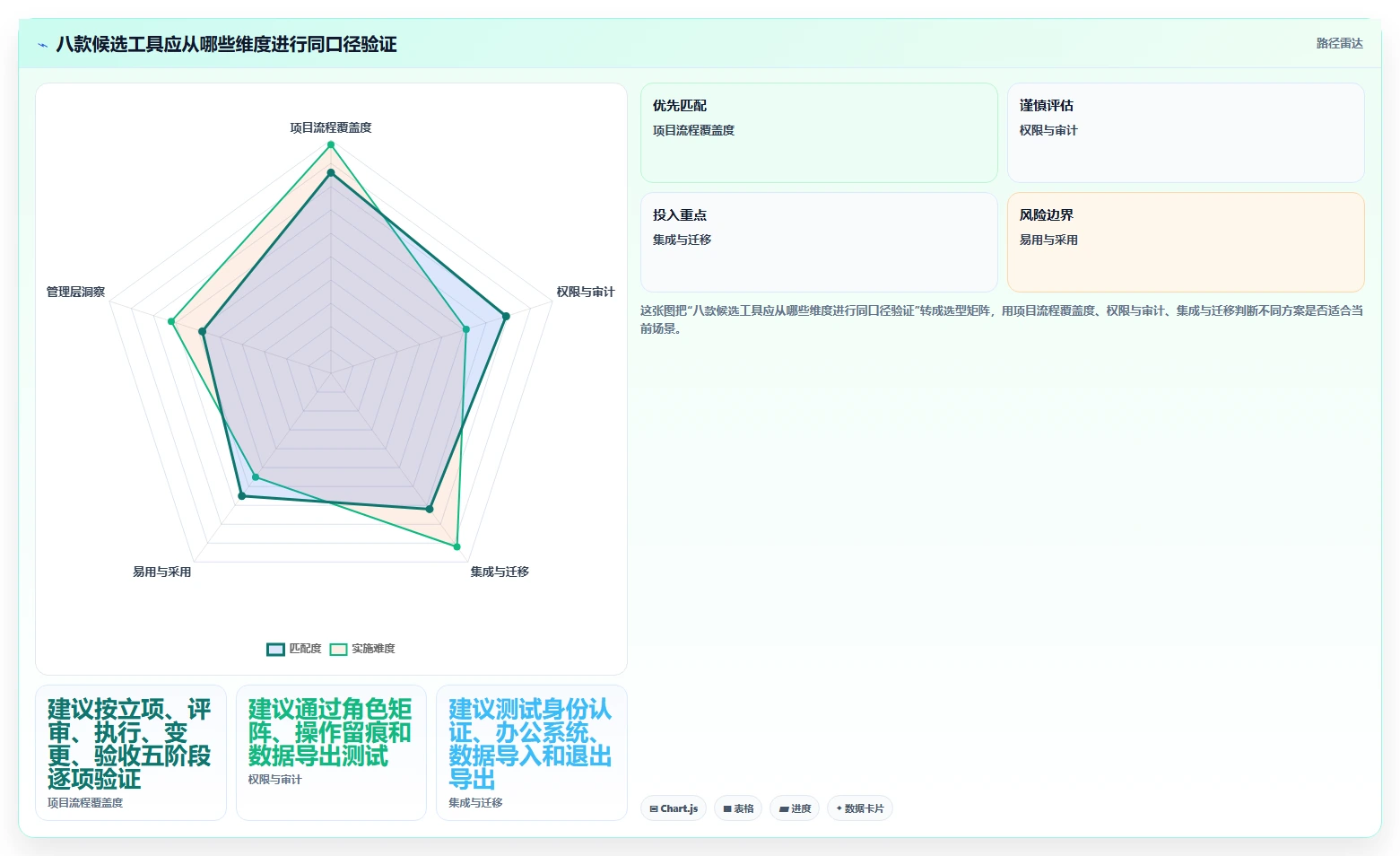
Task: Click 匹配度 data point on 集成与迁移 axis
Action: click(x=430, y=509)
